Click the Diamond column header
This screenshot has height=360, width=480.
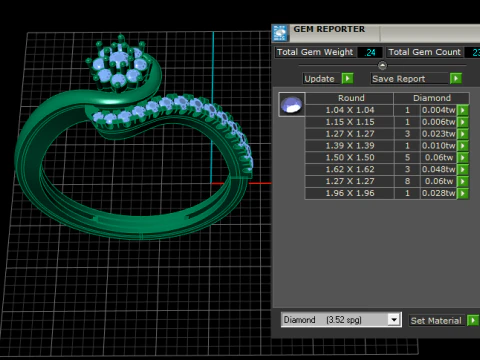tap(432, 98)
